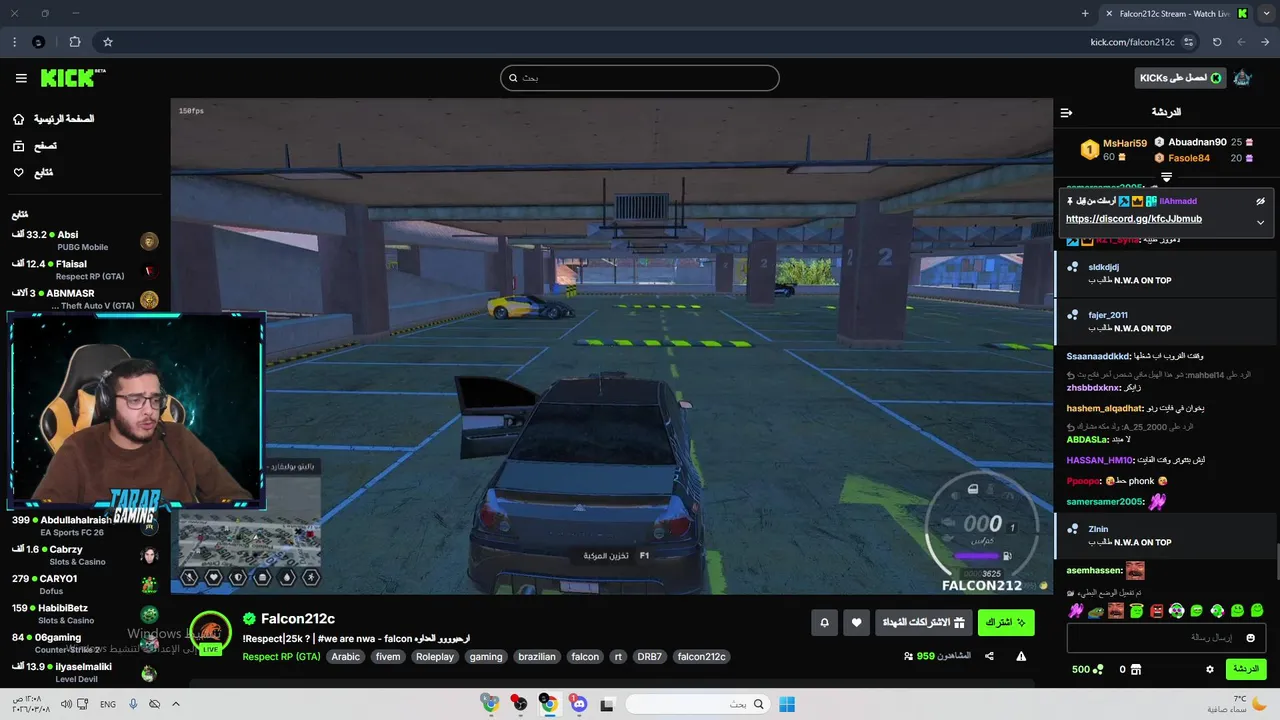Click the Gifted Subscriptions button
Screen dimensions: 1280x720
coord(923,622)
